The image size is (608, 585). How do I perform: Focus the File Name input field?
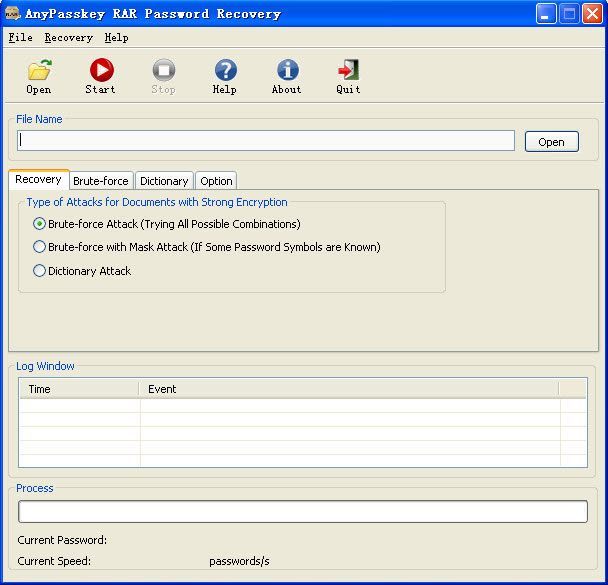(x=266, y=140)
